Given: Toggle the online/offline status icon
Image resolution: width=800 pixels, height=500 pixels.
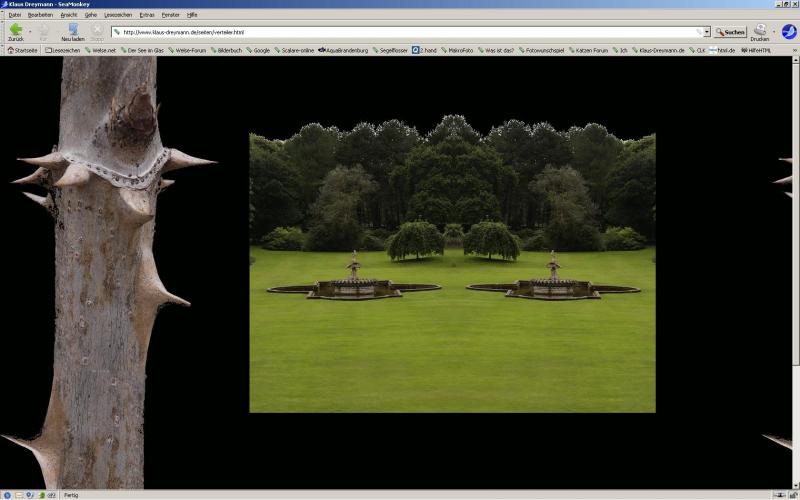Looking at the screenshot, I should tap(779, 495).
